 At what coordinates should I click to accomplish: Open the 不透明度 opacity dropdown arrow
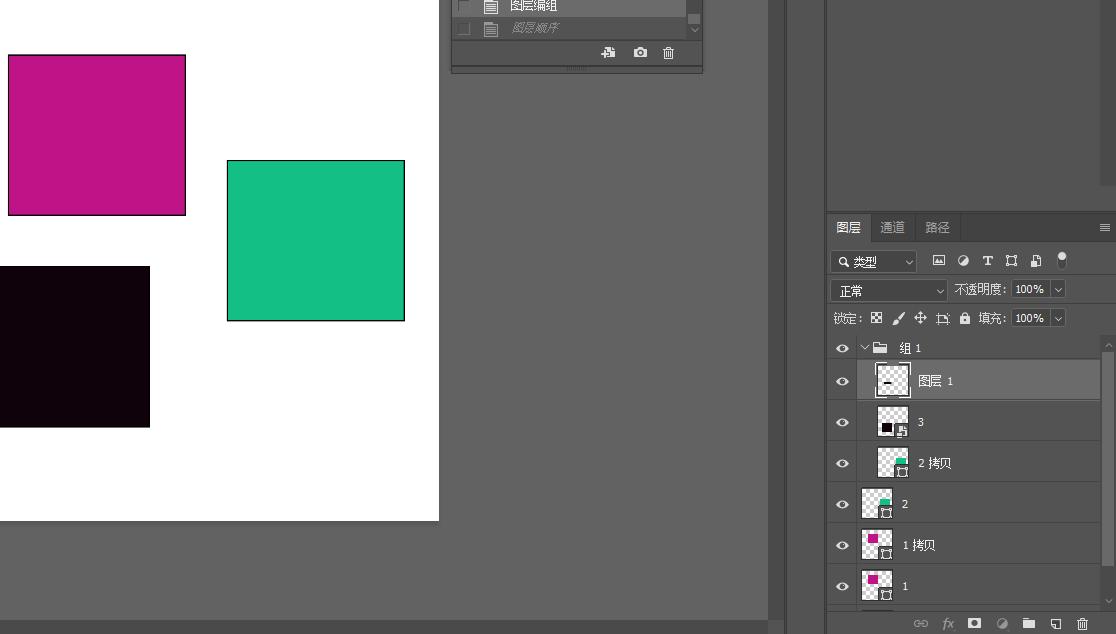point(1058,289)
